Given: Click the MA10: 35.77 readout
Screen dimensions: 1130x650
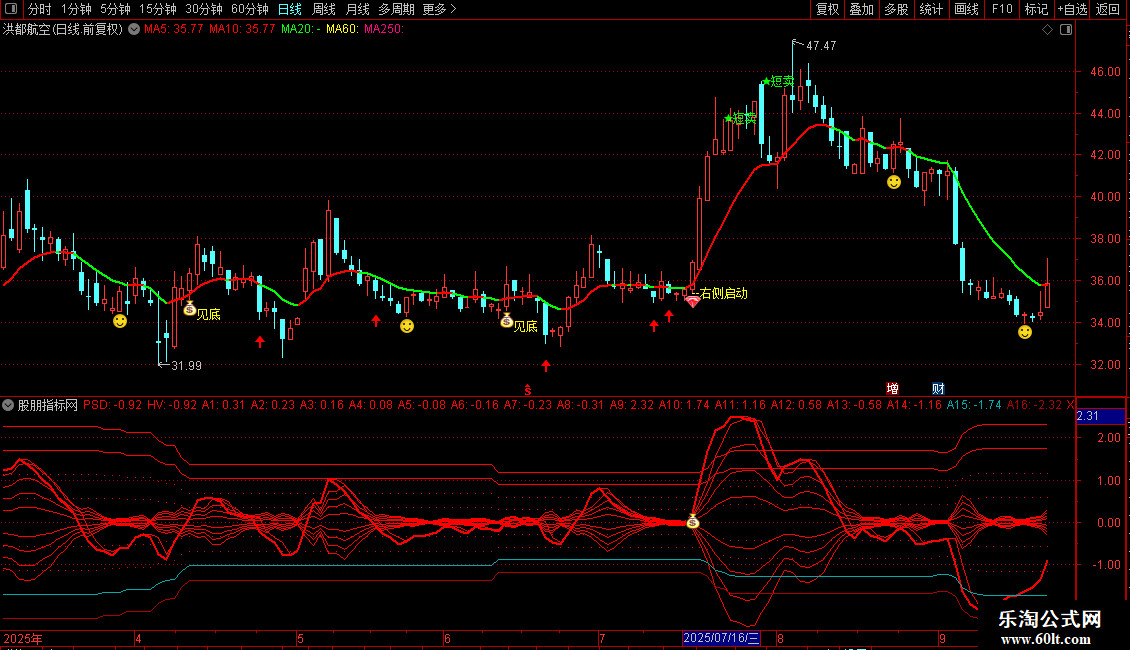Looking at the screenshot, I should point(242,30).
